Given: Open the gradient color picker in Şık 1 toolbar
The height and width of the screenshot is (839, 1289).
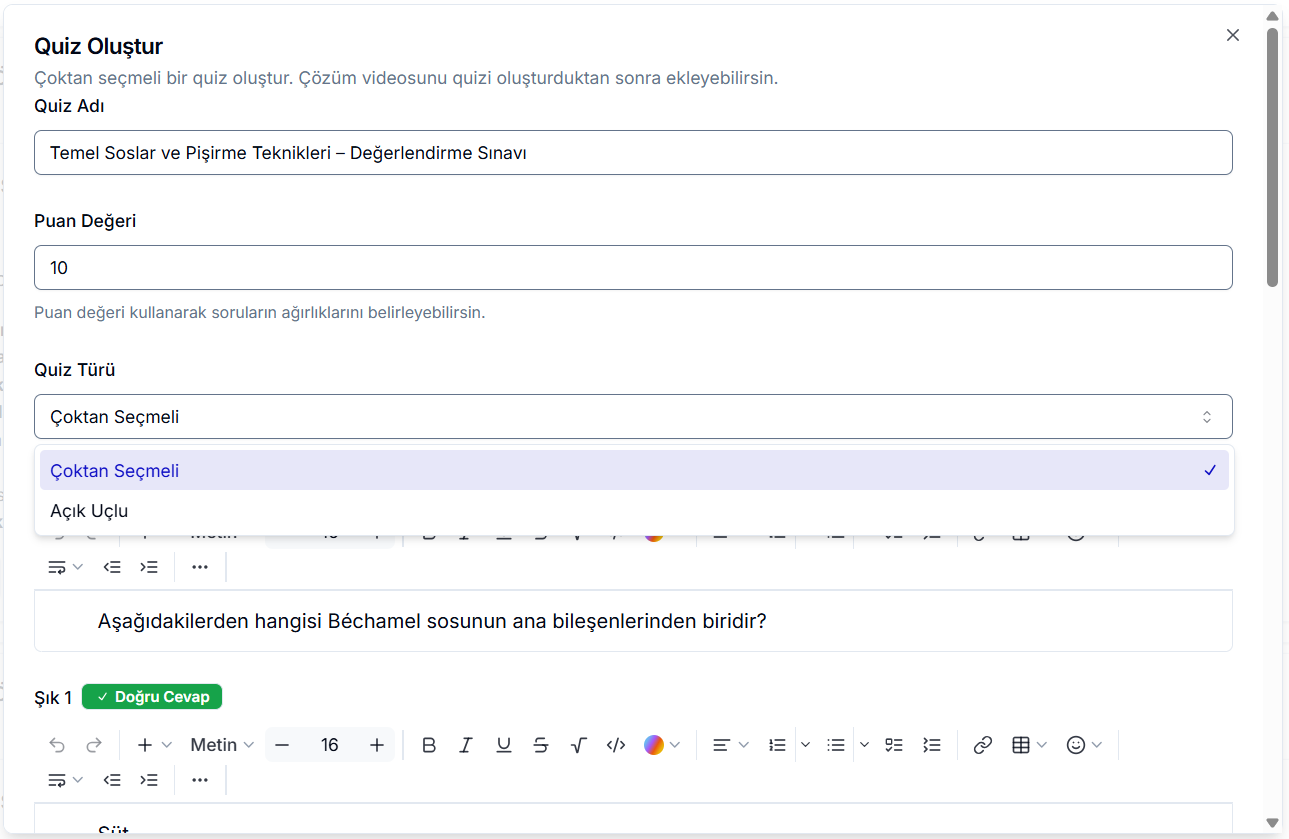Looking at the screenshot, I should pos(662,745).
